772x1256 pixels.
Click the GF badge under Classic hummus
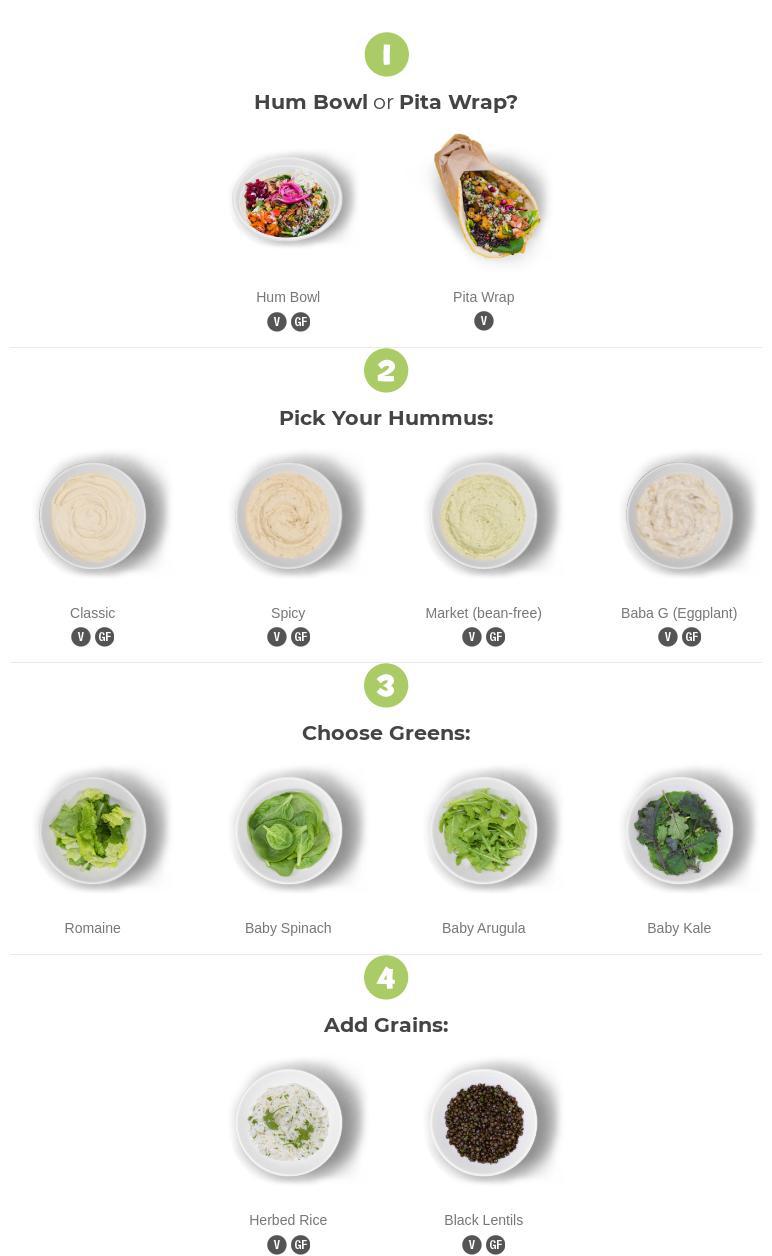pos(105,637)
